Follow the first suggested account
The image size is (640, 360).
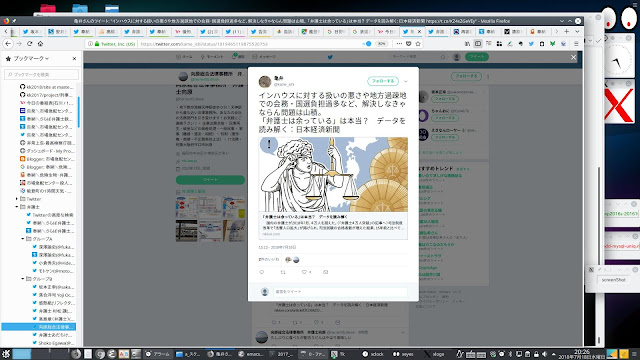[445, 99]
